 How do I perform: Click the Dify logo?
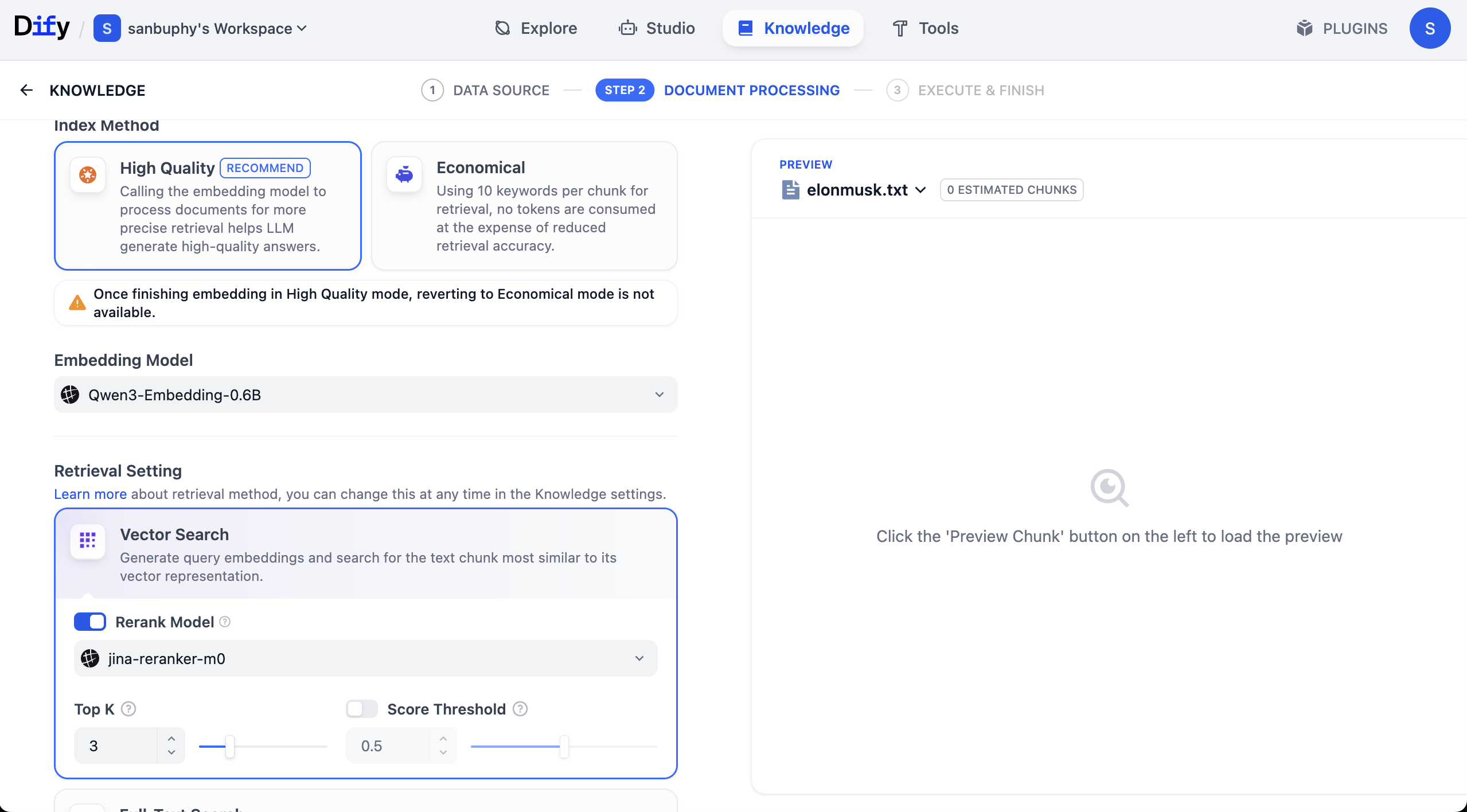tap(41, 27)
